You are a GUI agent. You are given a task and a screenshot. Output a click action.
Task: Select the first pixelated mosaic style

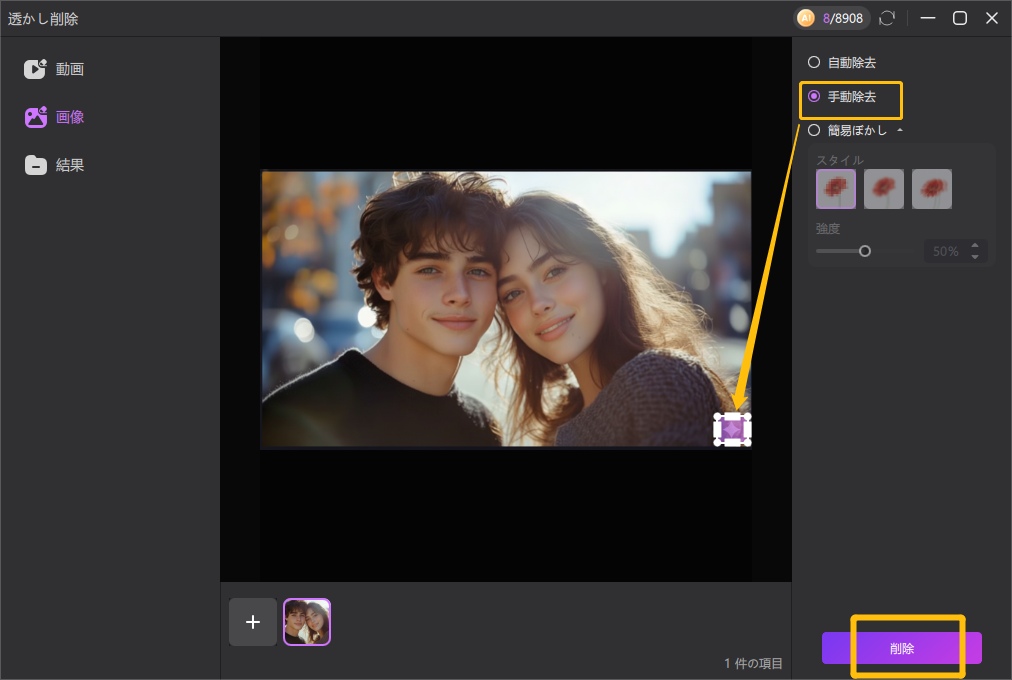tap(836, 189)
